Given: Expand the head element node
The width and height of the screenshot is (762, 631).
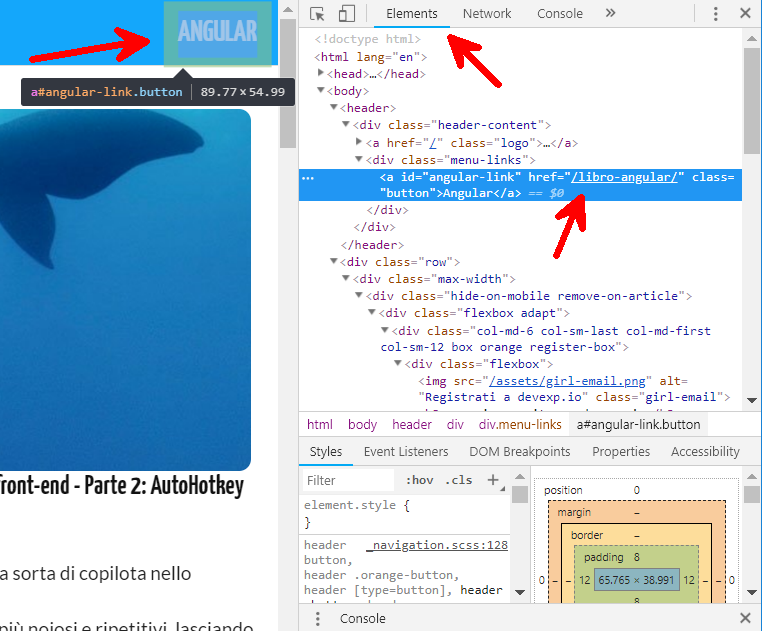Looking at the screenshot, I should [320, 73].
